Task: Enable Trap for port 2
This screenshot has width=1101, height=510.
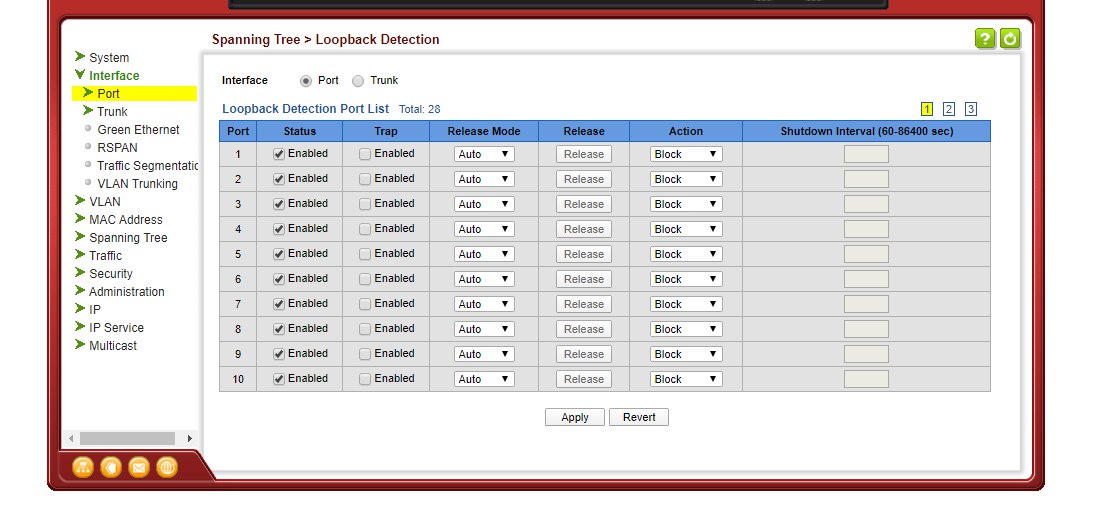Action: point(365,179)
